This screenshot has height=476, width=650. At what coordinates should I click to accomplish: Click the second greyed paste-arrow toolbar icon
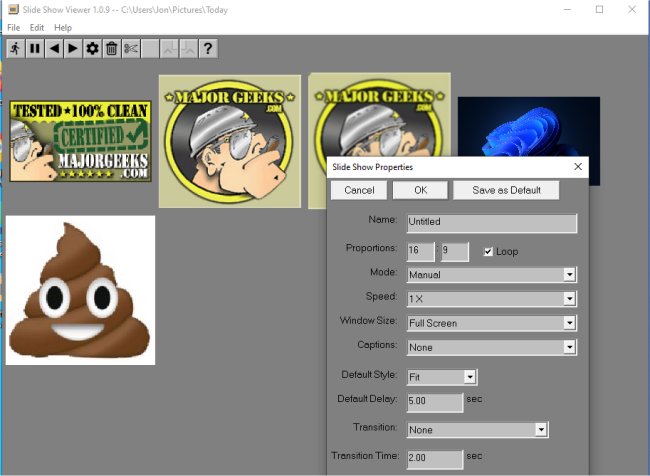coord(188,49)
